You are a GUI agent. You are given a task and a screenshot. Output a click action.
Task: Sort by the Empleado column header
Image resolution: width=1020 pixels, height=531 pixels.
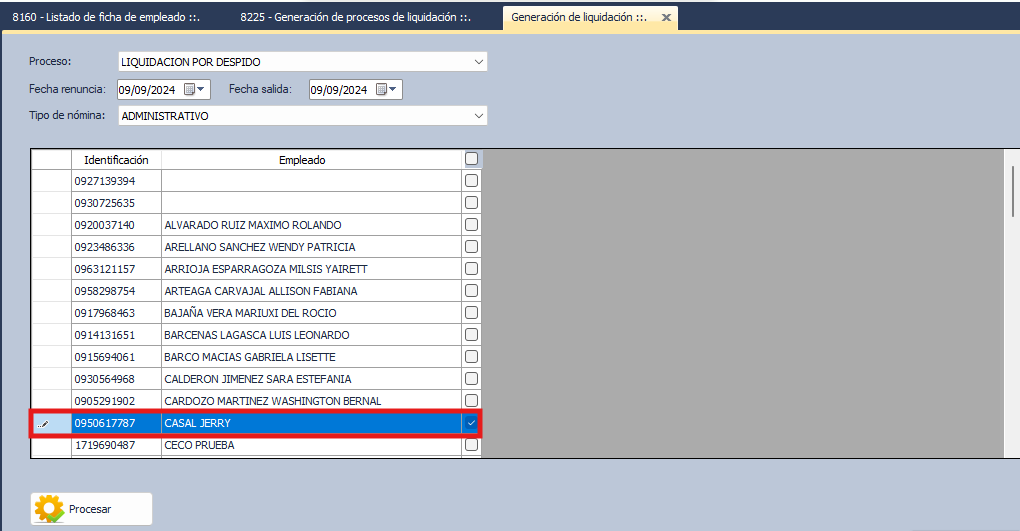tap(302, 160)
